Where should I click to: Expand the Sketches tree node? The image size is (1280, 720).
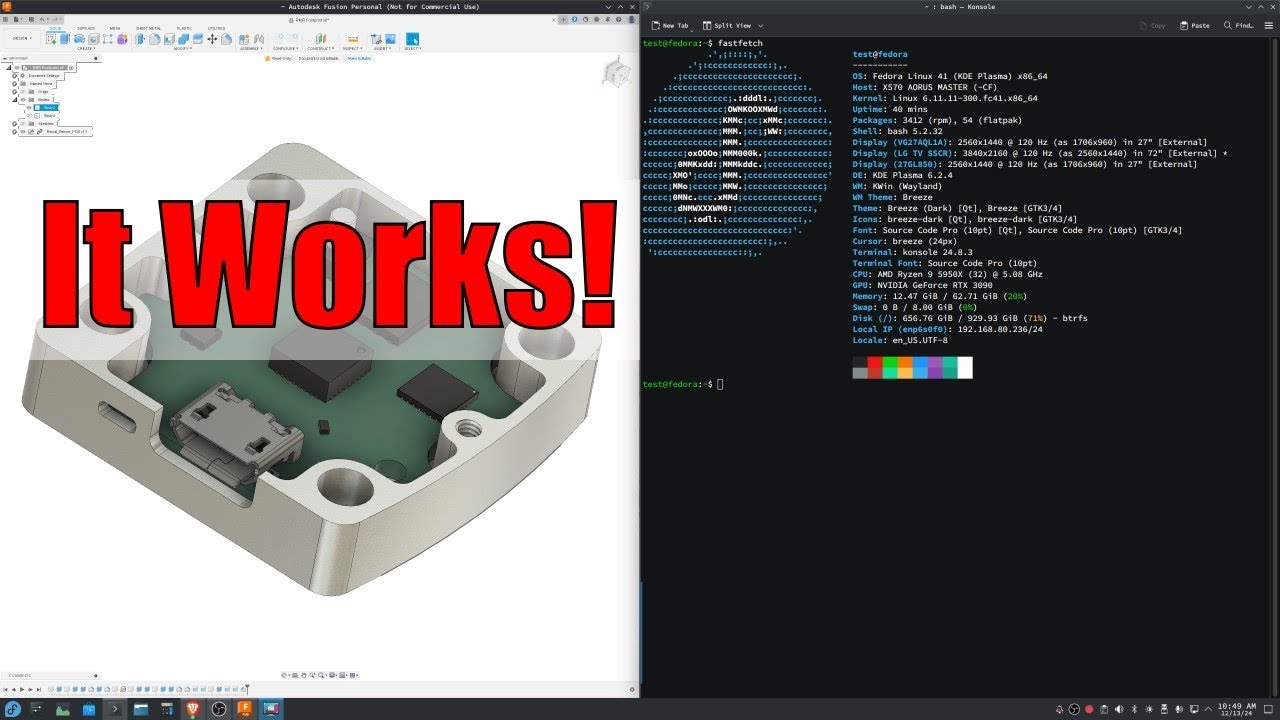coord(14,124)
